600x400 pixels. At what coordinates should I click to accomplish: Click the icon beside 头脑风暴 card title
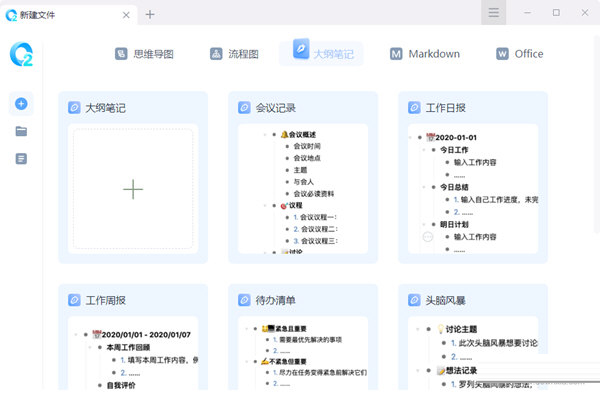coord(414,300)
